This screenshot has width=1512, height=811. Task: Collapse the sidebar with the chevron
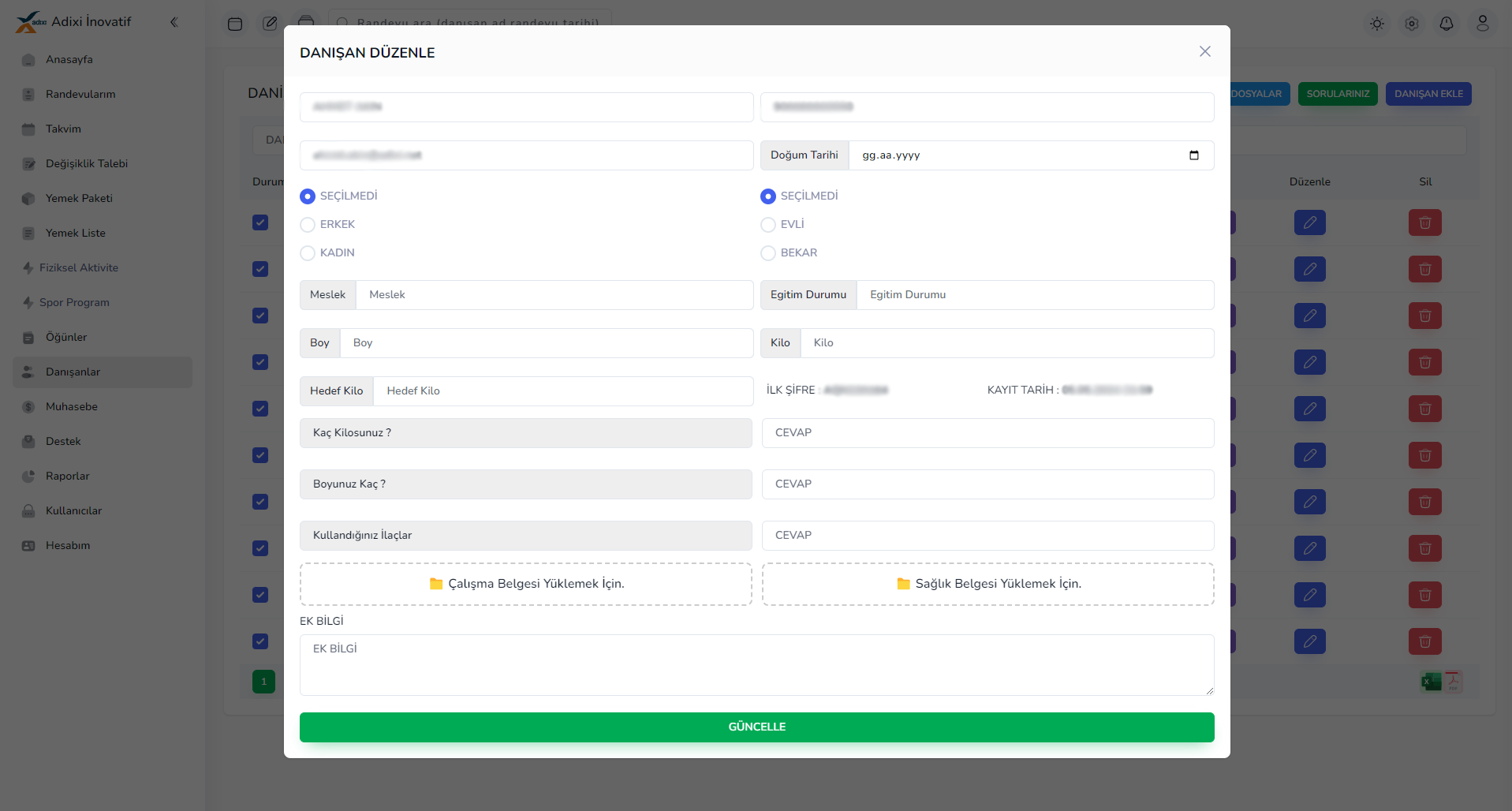174,22
